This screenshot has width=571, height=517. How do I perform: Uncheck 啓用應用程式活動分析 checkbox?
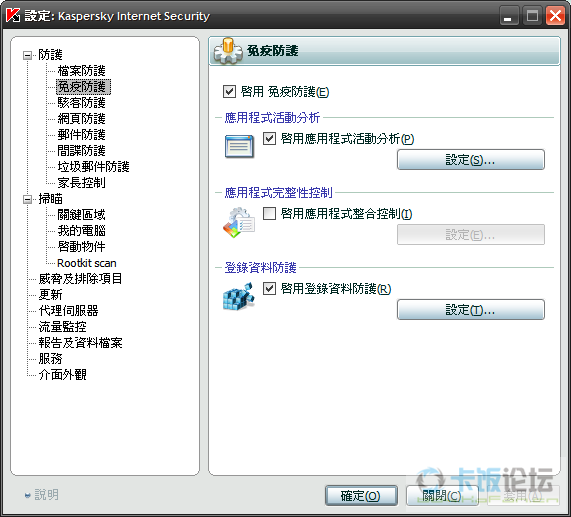point(269,138)
